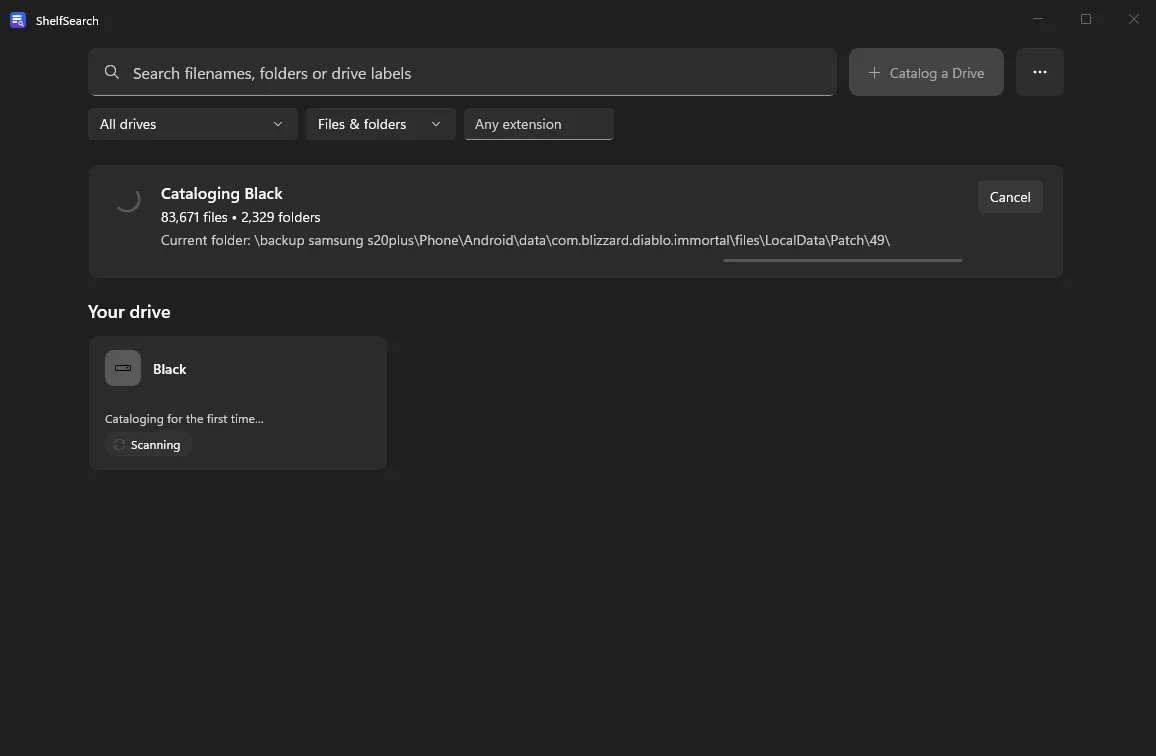Click the cataloging progress spinner
The width and height of the screenshot is (1156, 756).
pos(127,199)
